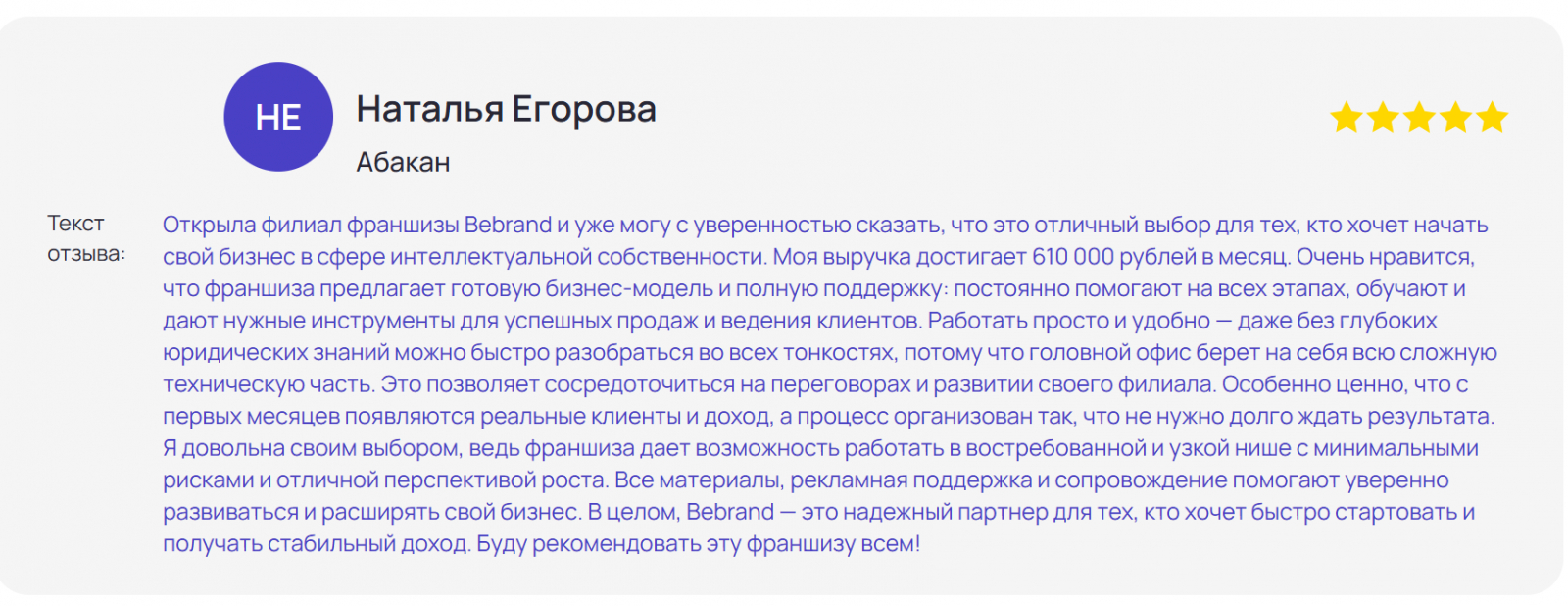
Task: Click the purple "НЕ" avatar circle
Action: (x=278, y=117)
